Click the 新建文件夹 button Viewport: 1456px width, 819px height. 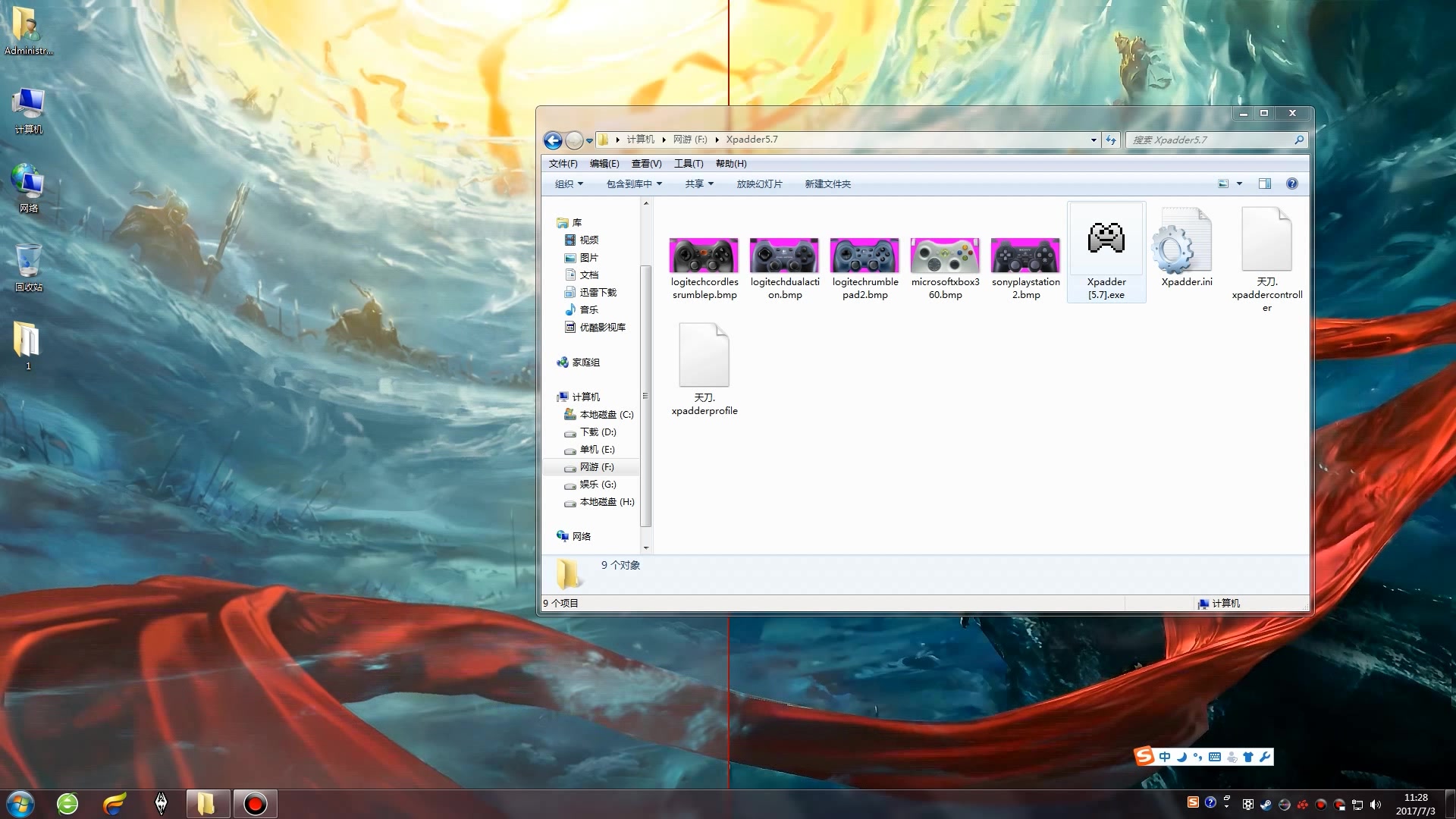(827, 184)
